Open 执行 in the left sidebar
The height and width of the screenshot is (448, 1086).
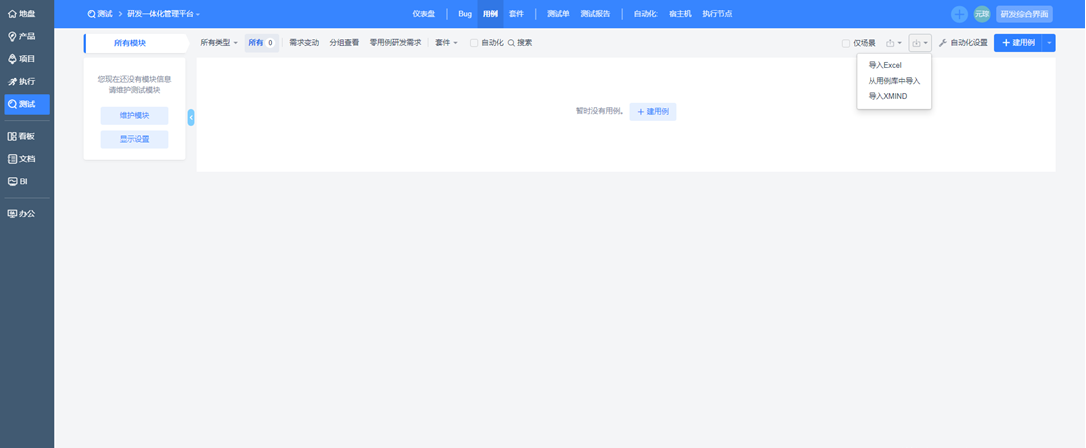click(x=26, y=82)
